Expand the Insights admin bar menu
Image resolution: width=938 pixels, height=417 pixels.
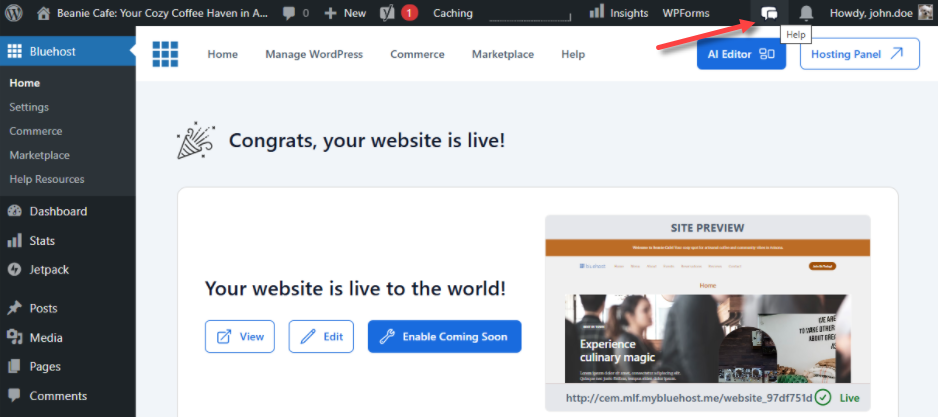click(x=619, y=13)
